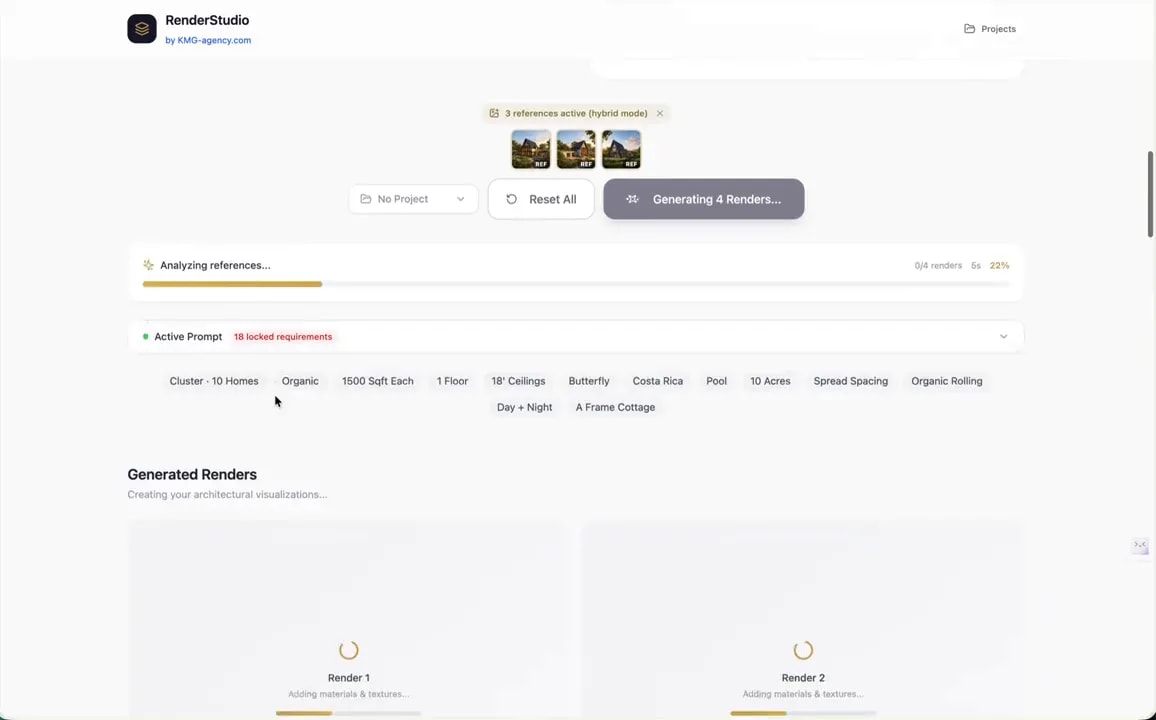Screen dimensions: 1156x720
Task: Select the Organic tag
Action: pyautogui.click(x=300, y=381)
